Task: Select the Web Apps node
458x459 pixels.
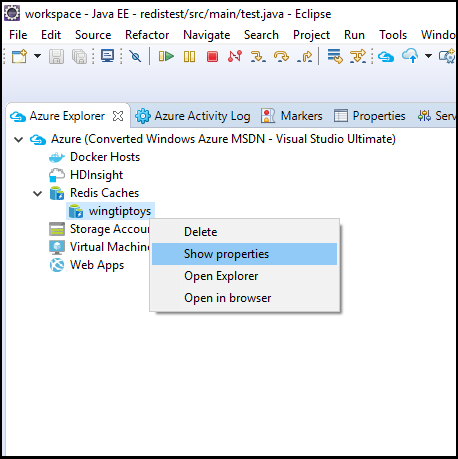Action: coord(97,265)
